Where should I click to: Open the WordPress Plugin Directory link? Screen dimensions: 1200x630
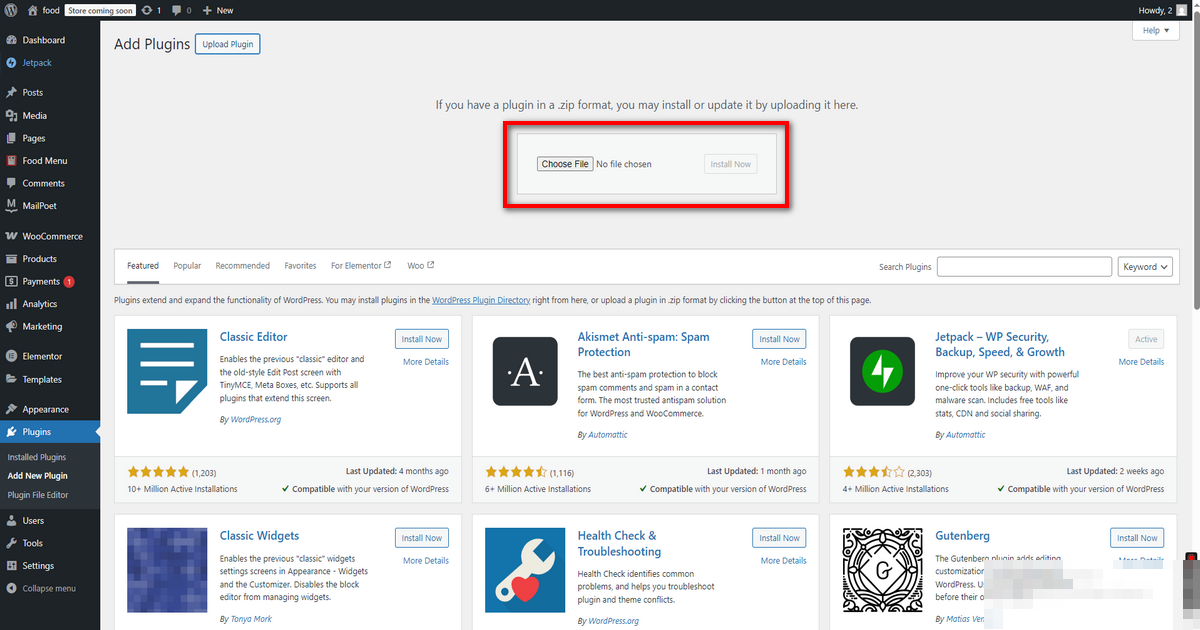(x=481, y=300)
